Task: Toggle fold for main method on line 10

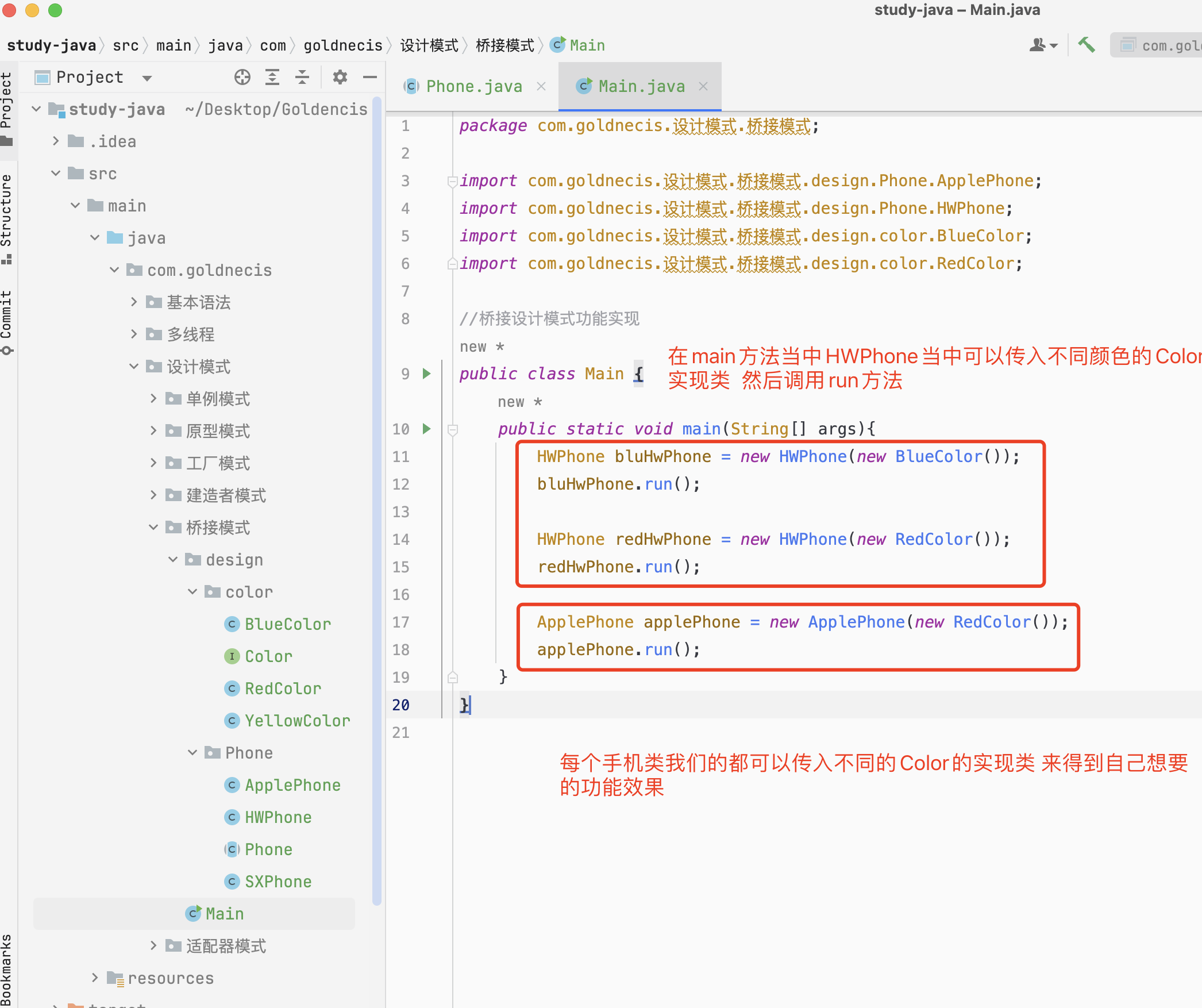Action: point(453,429)
